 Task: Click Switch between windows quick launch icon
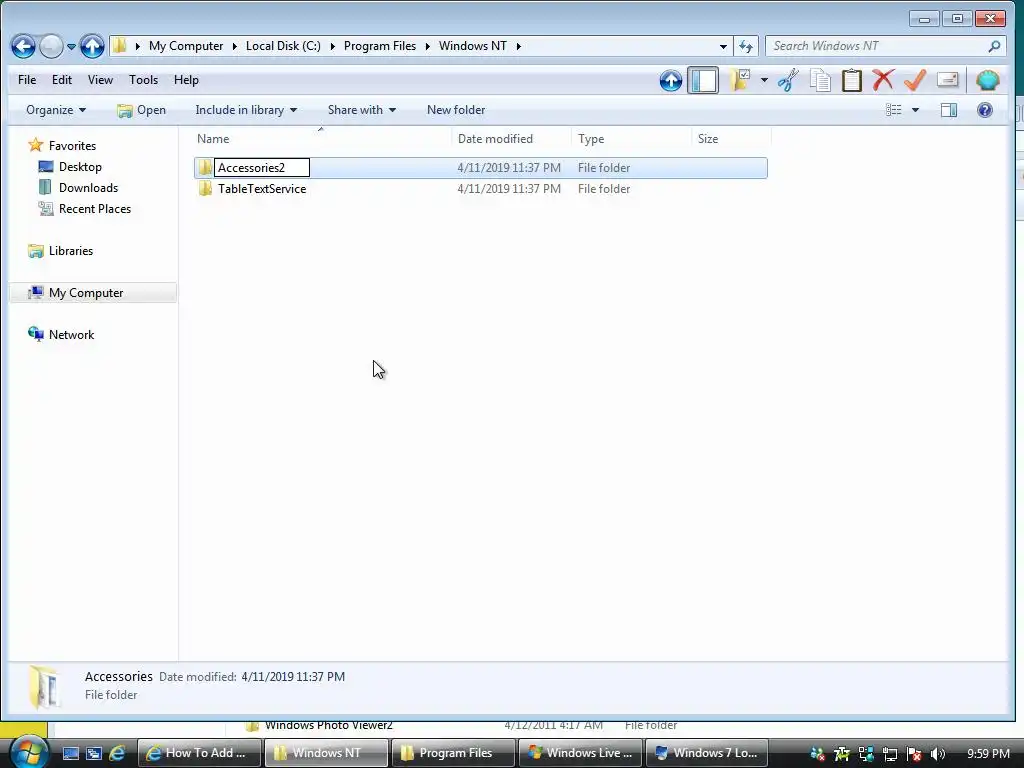[x=93, y=753]
